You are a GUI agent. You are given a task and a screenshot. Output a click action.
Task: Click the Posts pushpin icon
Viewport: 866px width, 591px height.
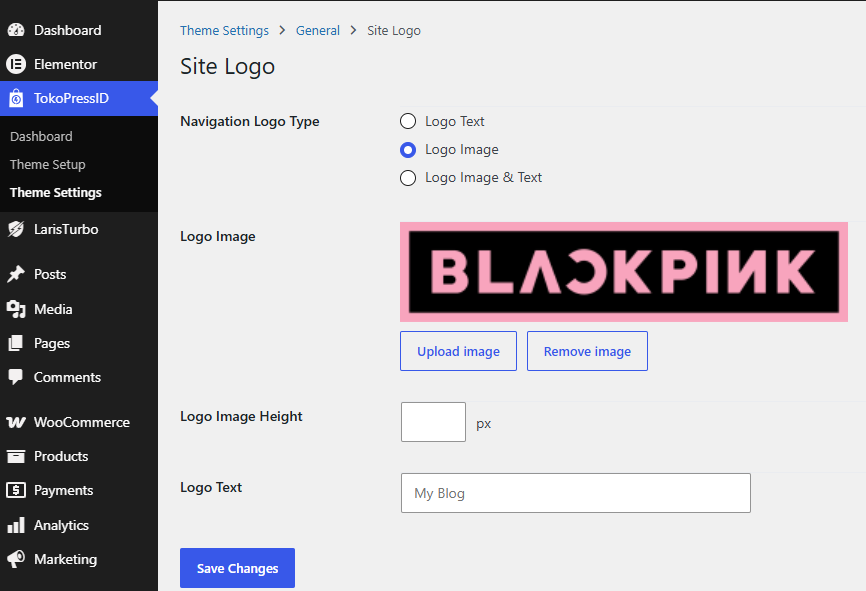[16, 274]
